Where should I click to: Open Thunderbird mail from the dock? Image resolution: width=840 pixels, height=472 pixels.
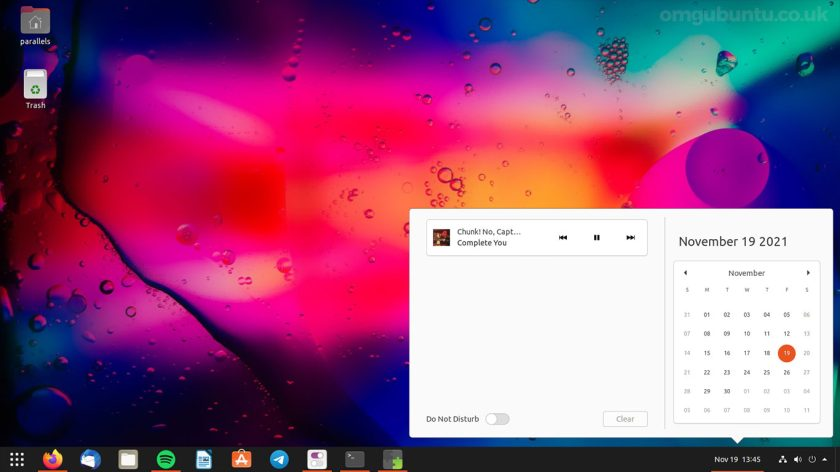coord(90,459)
